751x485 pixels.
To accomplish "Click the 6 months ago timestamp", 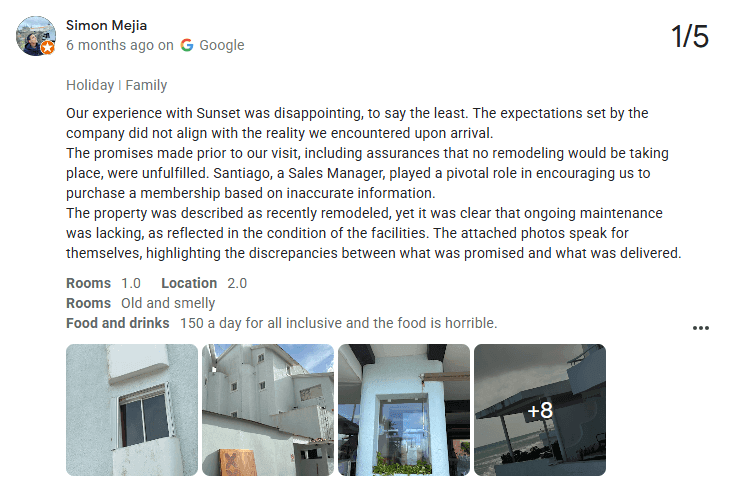I will point(110,45).
